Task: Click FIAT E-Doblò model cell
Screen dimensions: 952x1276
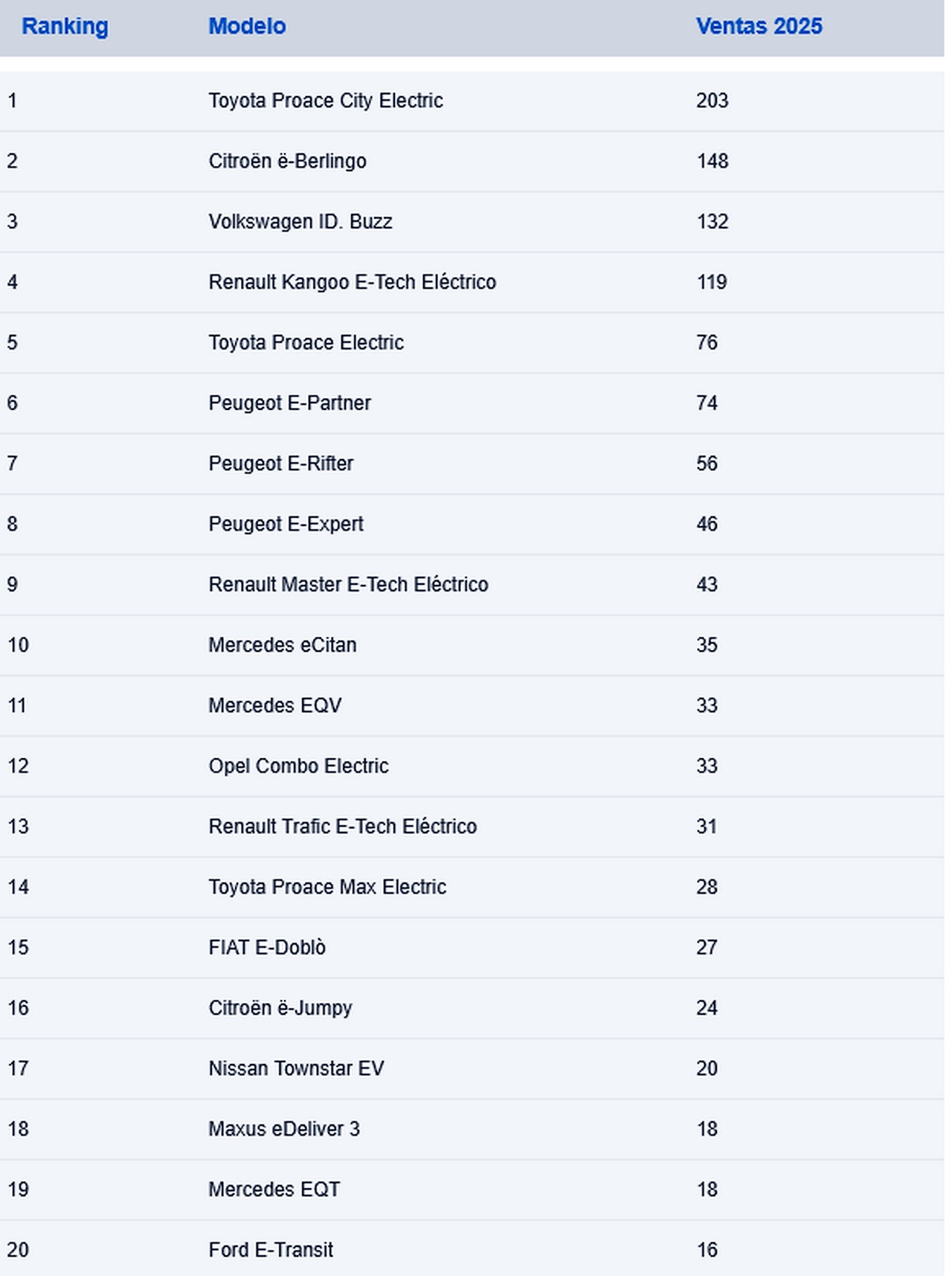Action: (267, 947)
